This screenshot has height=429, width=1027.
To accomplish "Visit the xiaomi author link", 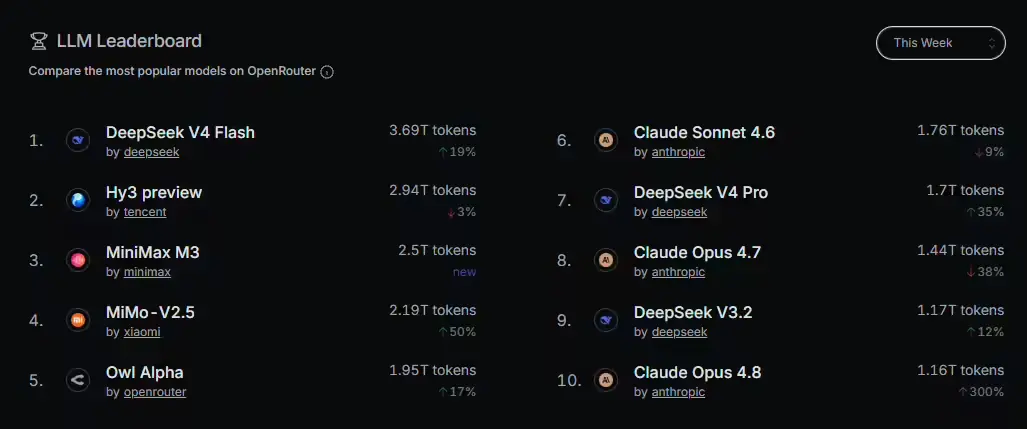I will [x=142, y=332].
